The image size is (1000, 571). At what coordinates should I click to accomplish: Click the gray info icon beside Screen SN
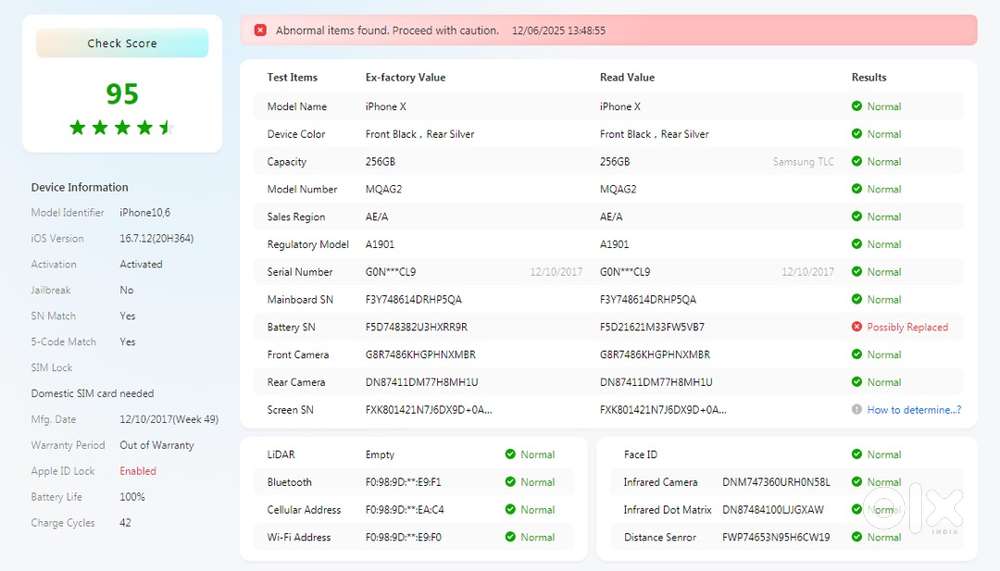(x=857, y=410)
